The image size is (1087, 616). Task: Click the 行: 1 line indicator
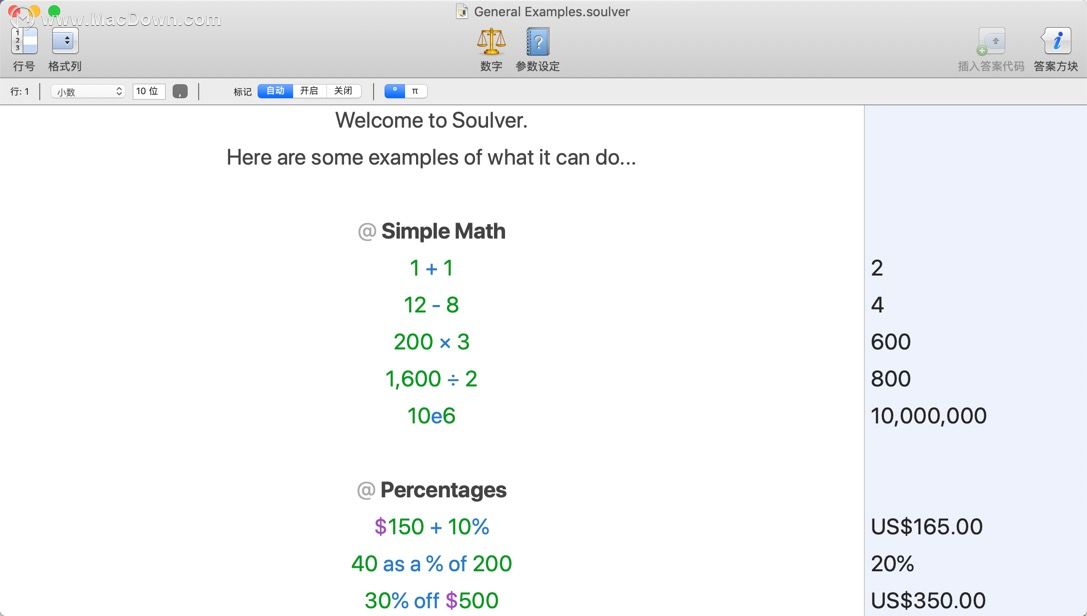[19, 91]
